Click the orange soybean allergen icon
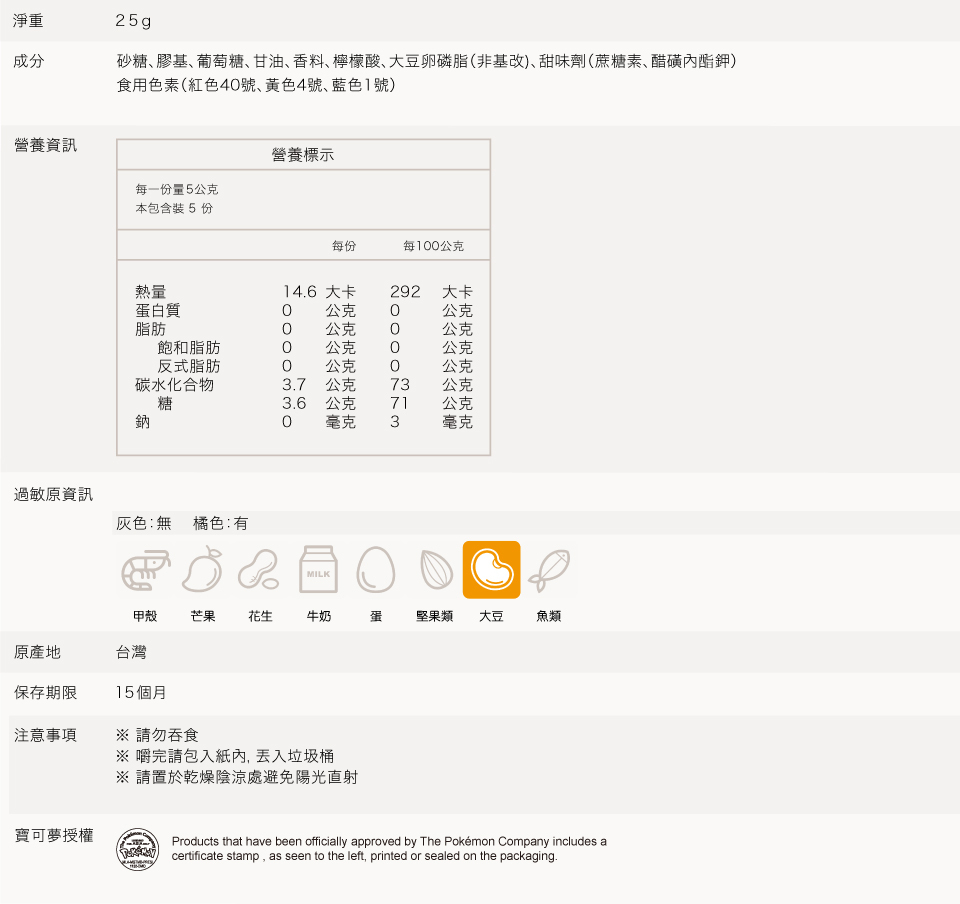This screenshot has height=904, width=960. pyautogui.click(x=492, y=570)
